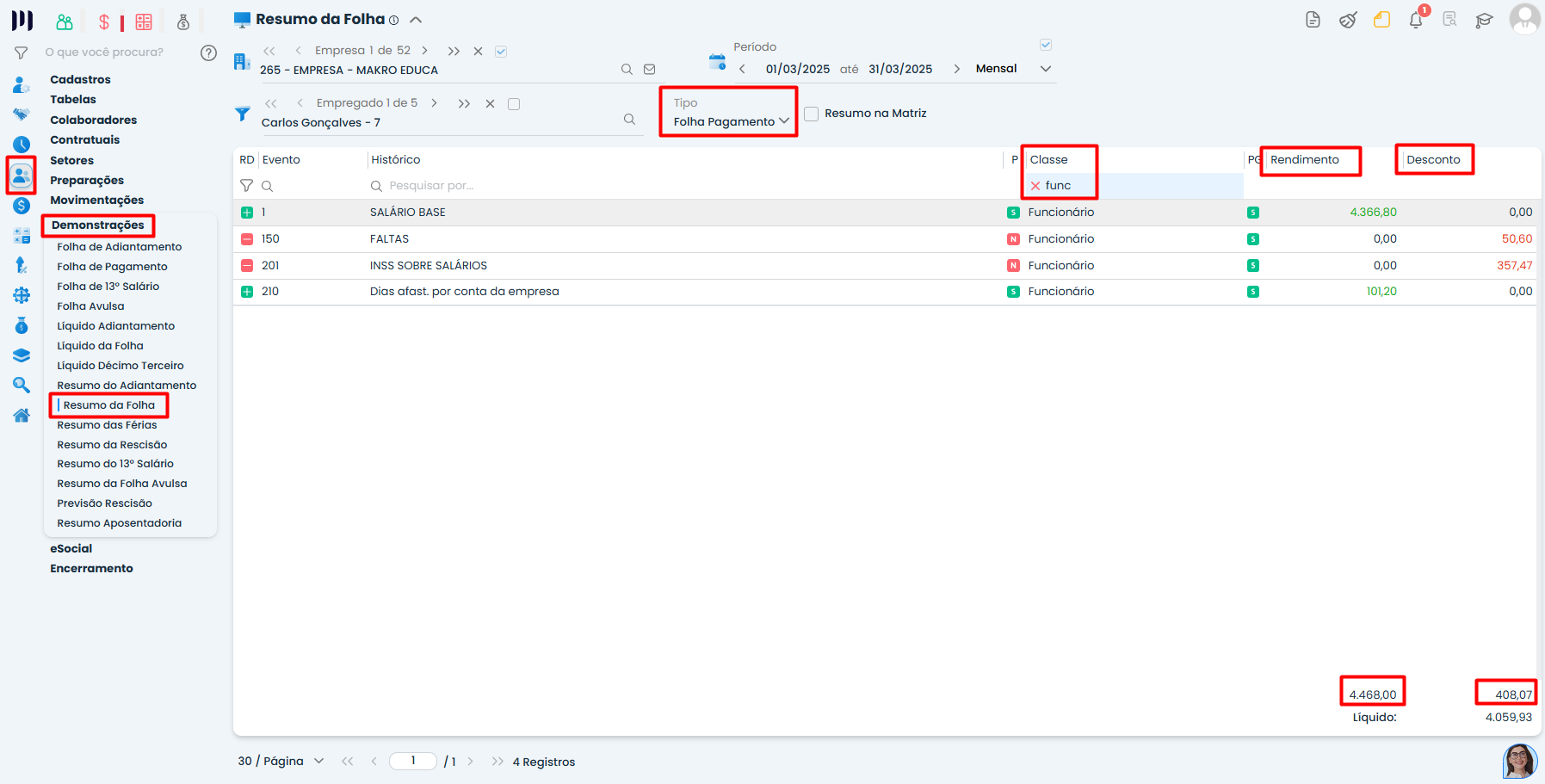This screenshot has height=784, width=1545.
Task: Click the notification bell icon
Action: point(1415,20)
